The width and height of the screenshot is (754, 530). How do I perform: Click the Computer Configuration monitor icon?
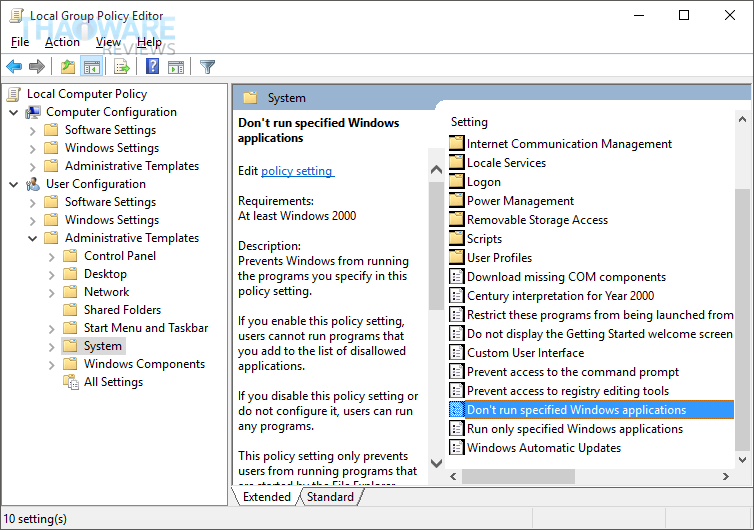(33, 112)
